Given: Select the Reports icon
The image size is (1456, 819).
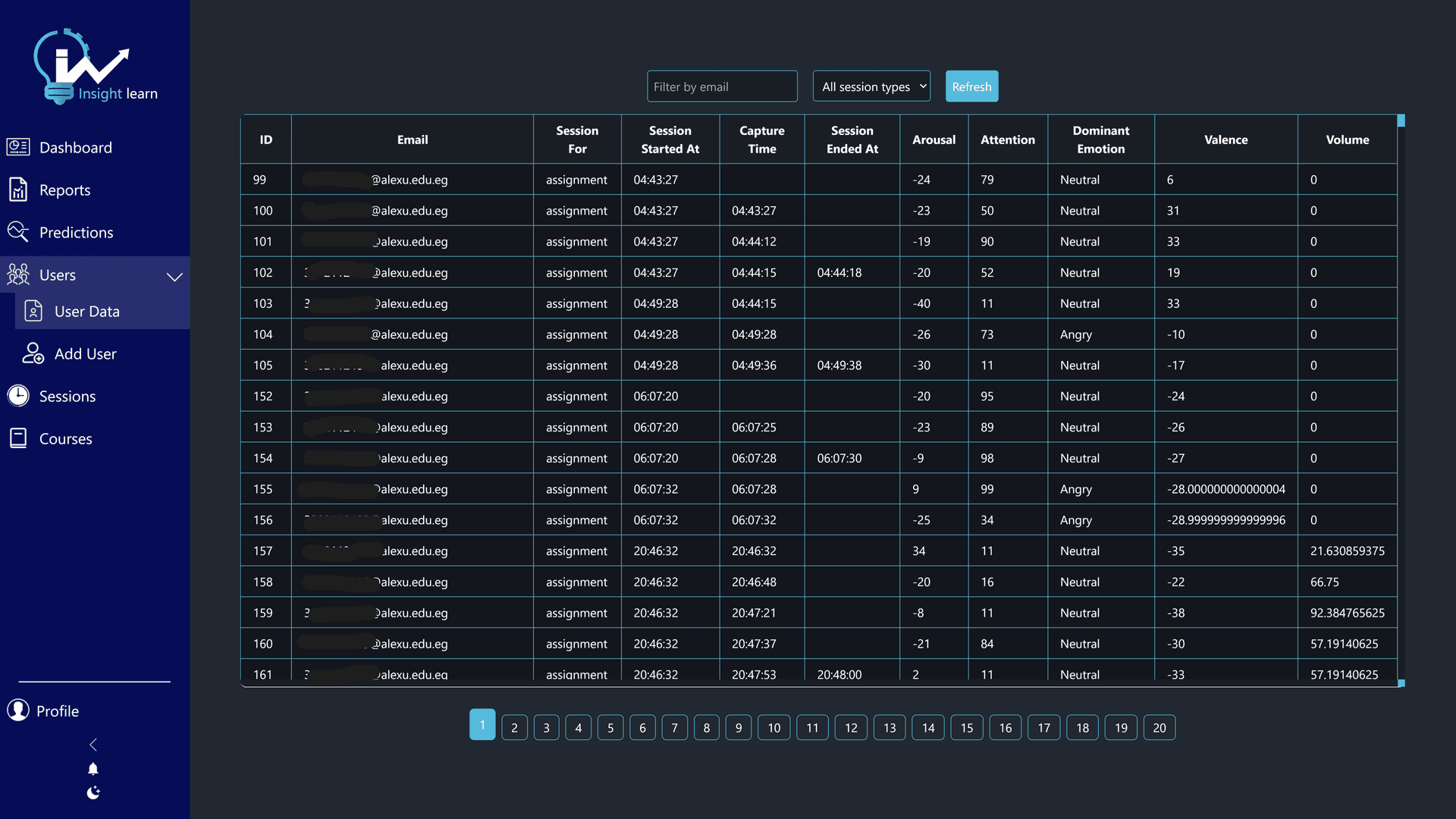Looking at the screenshot, I should [x=17, y=189].
